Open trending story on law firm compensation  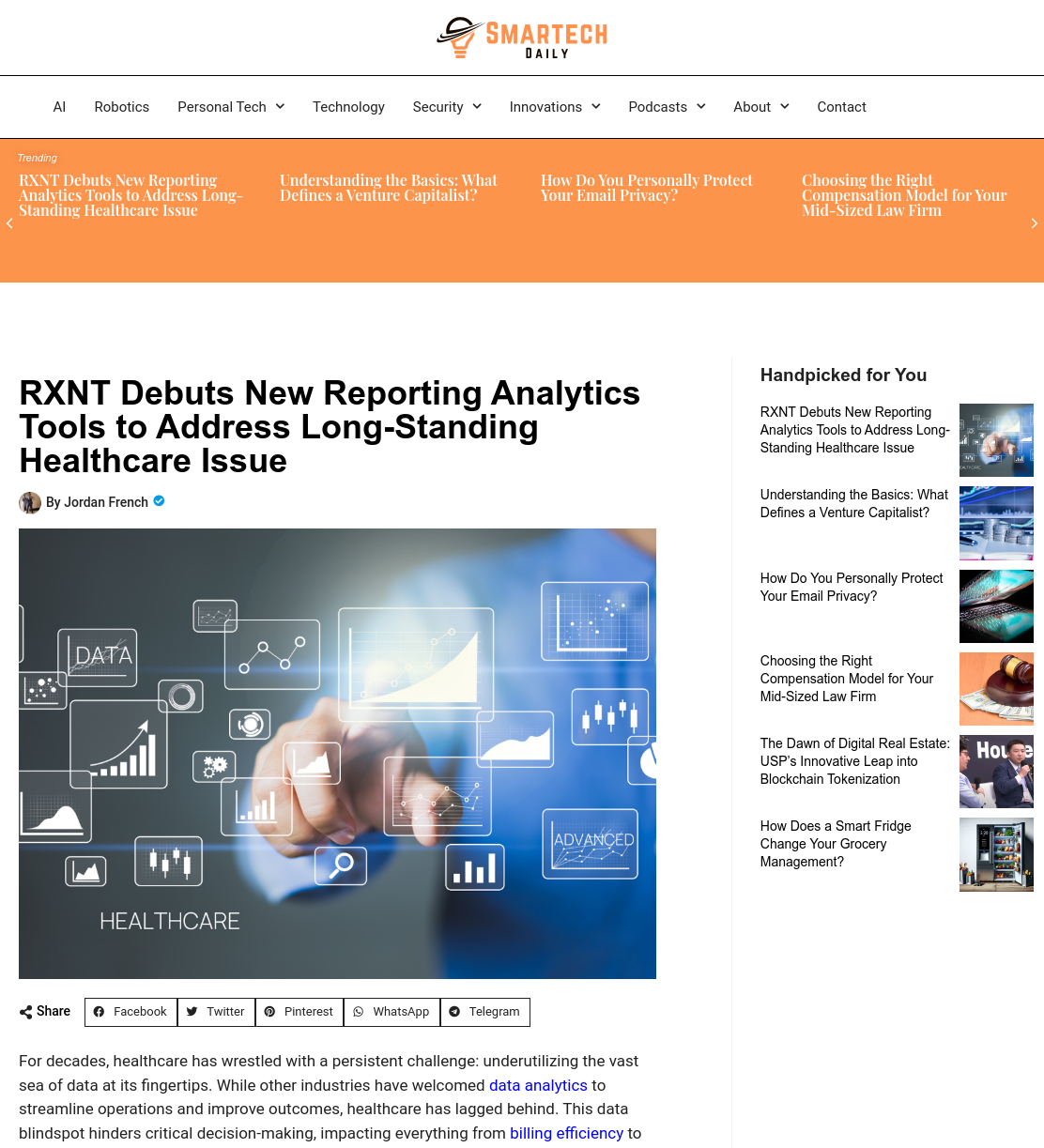(x=904, y=195)
